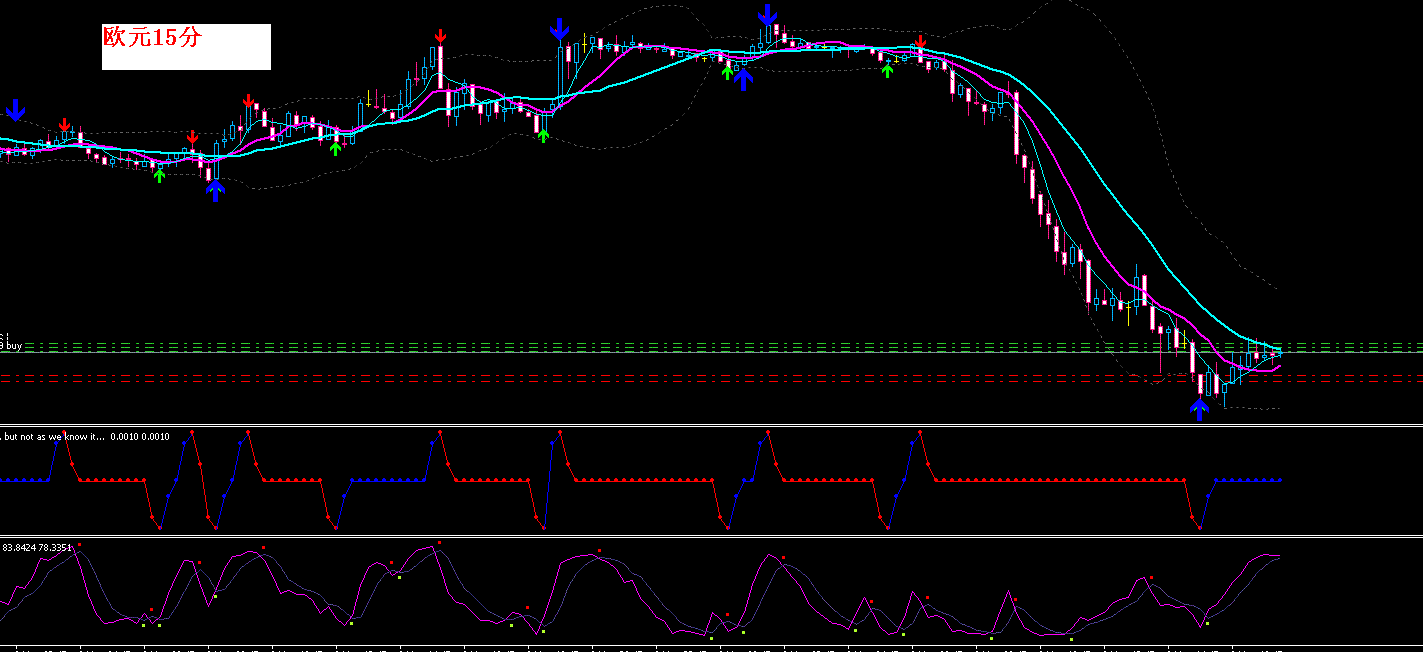The width and height of the screenshot is (1423, 652).
Task: Click the white 欧元15分 label box
Action: click(186, 47)
